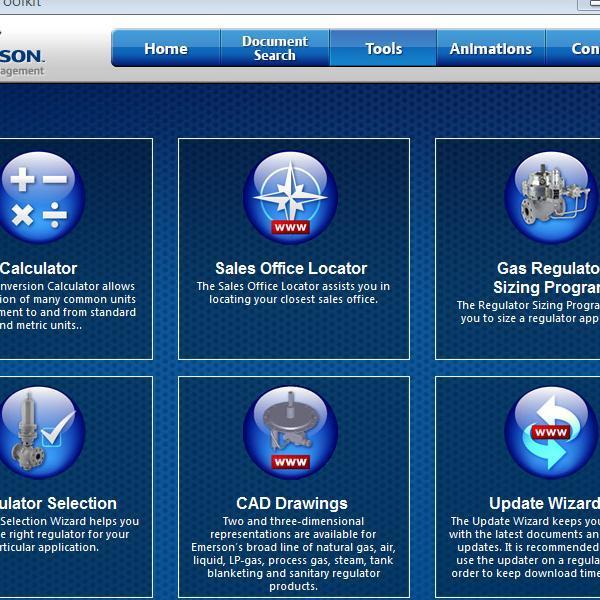Click the Update Wizard title
This screenshot has width=600, height=600.
545,503
